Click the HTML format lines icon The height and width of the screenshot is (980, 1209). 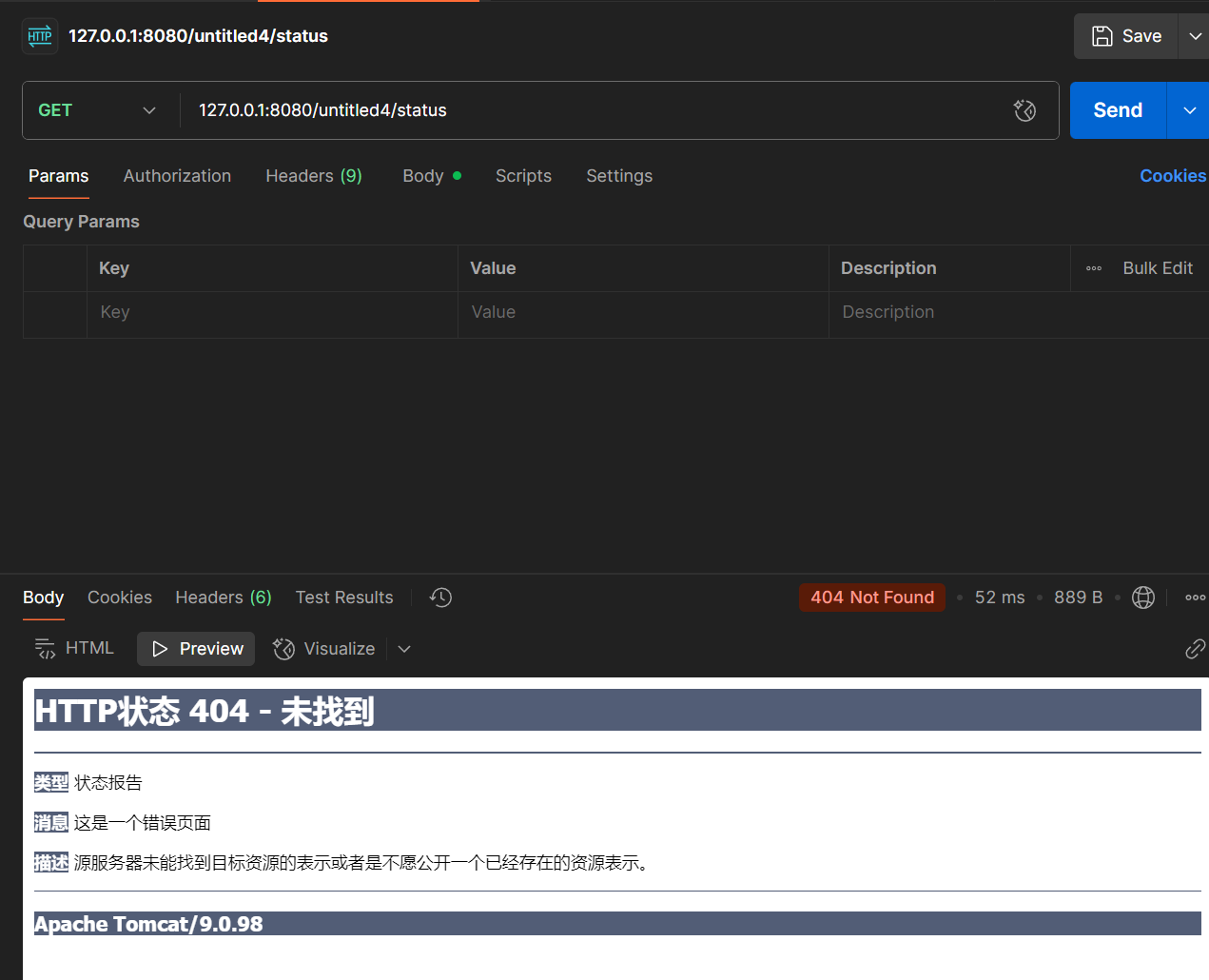45,649
